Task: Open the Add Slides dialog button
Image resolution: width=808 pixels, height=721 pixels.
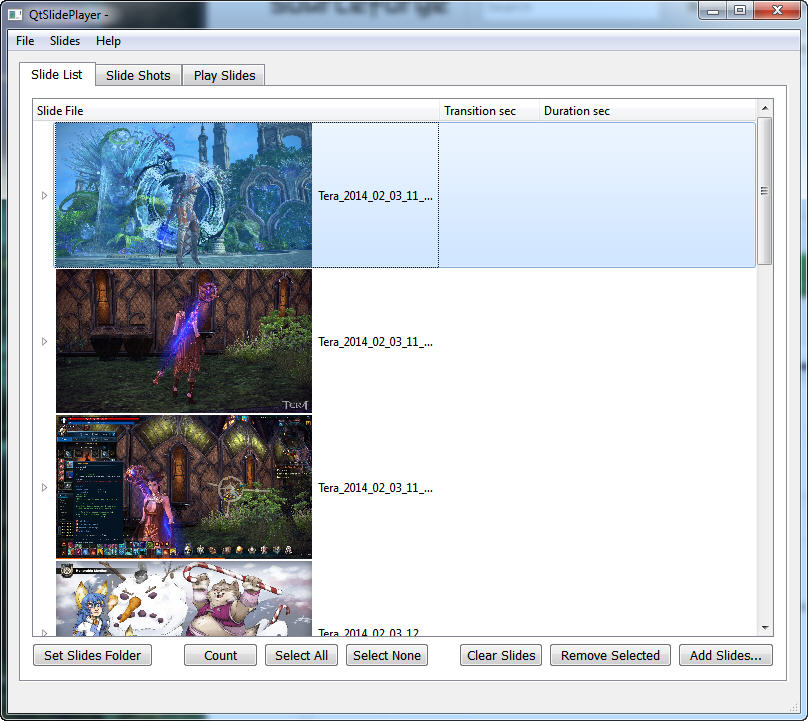Action: (x=725, y=656)
